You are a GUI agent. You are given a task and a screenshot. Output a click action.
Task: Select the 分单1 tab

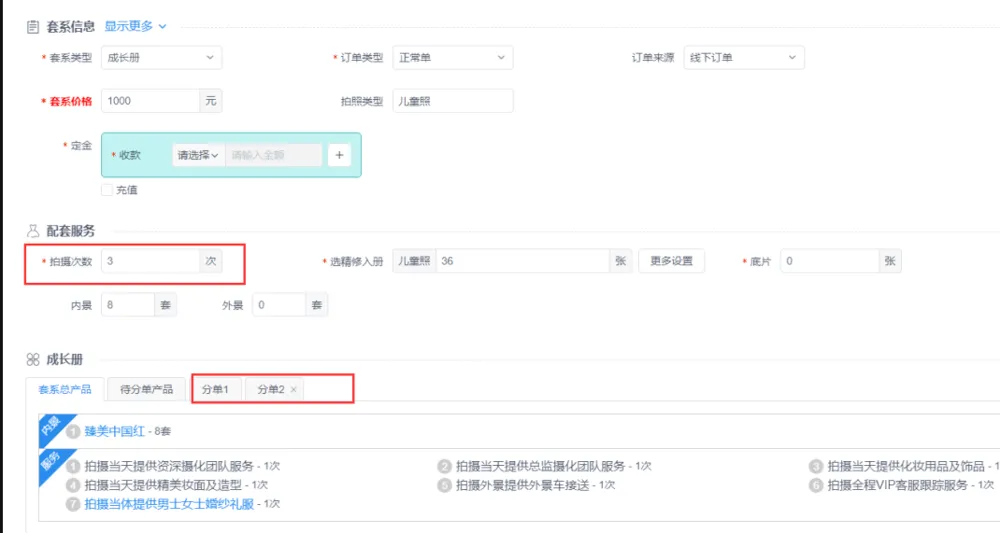pos(215,389)
